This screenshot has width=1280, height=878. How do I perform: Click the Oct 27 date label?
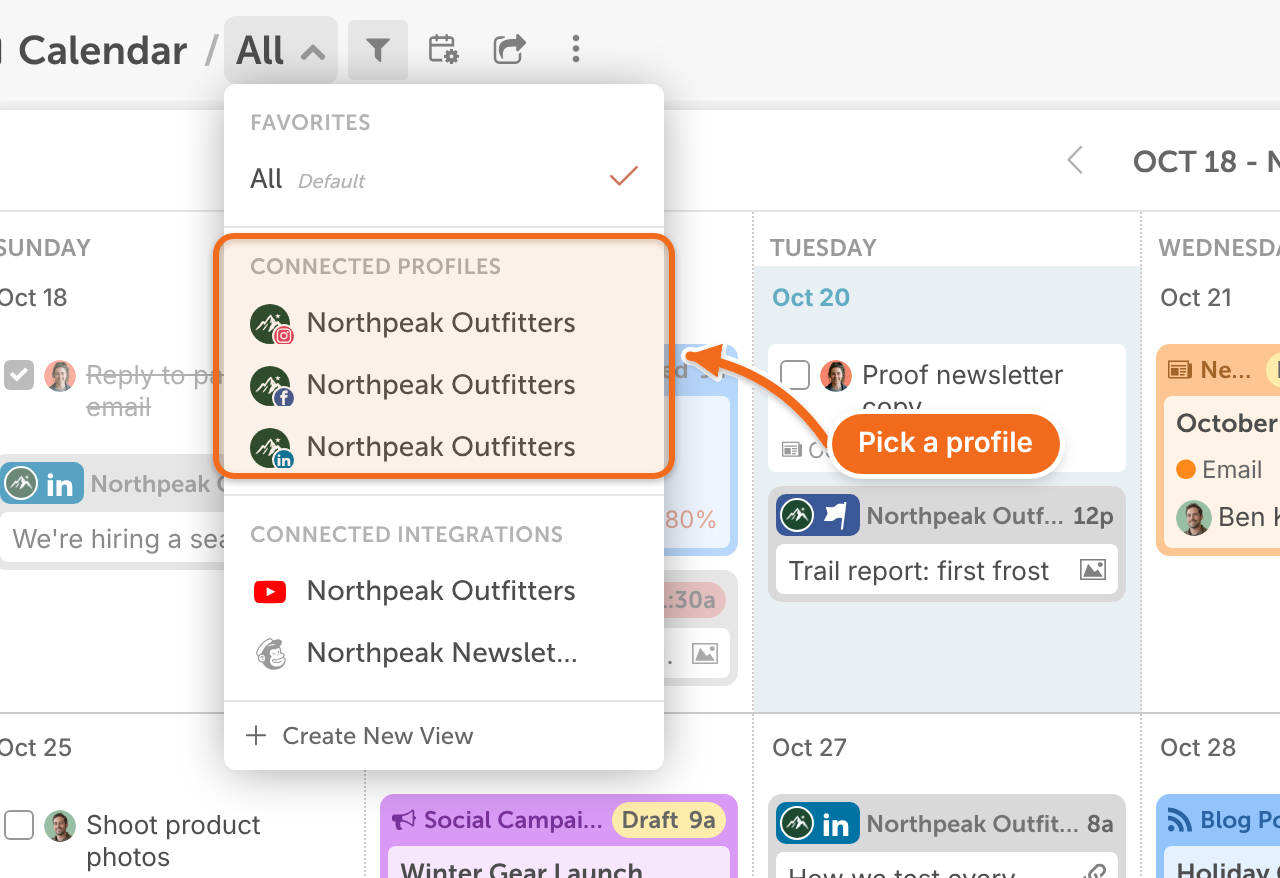[x=809, y=748]
